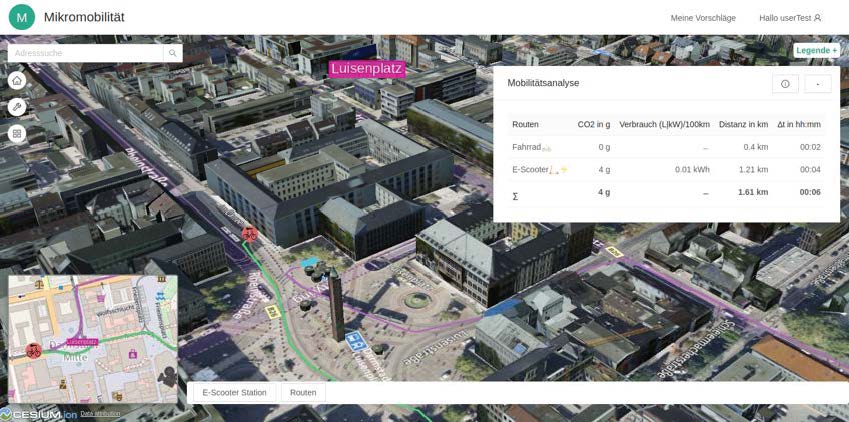Click the total 1.61 km value
The image size is (849, 422).
(753, 192)
